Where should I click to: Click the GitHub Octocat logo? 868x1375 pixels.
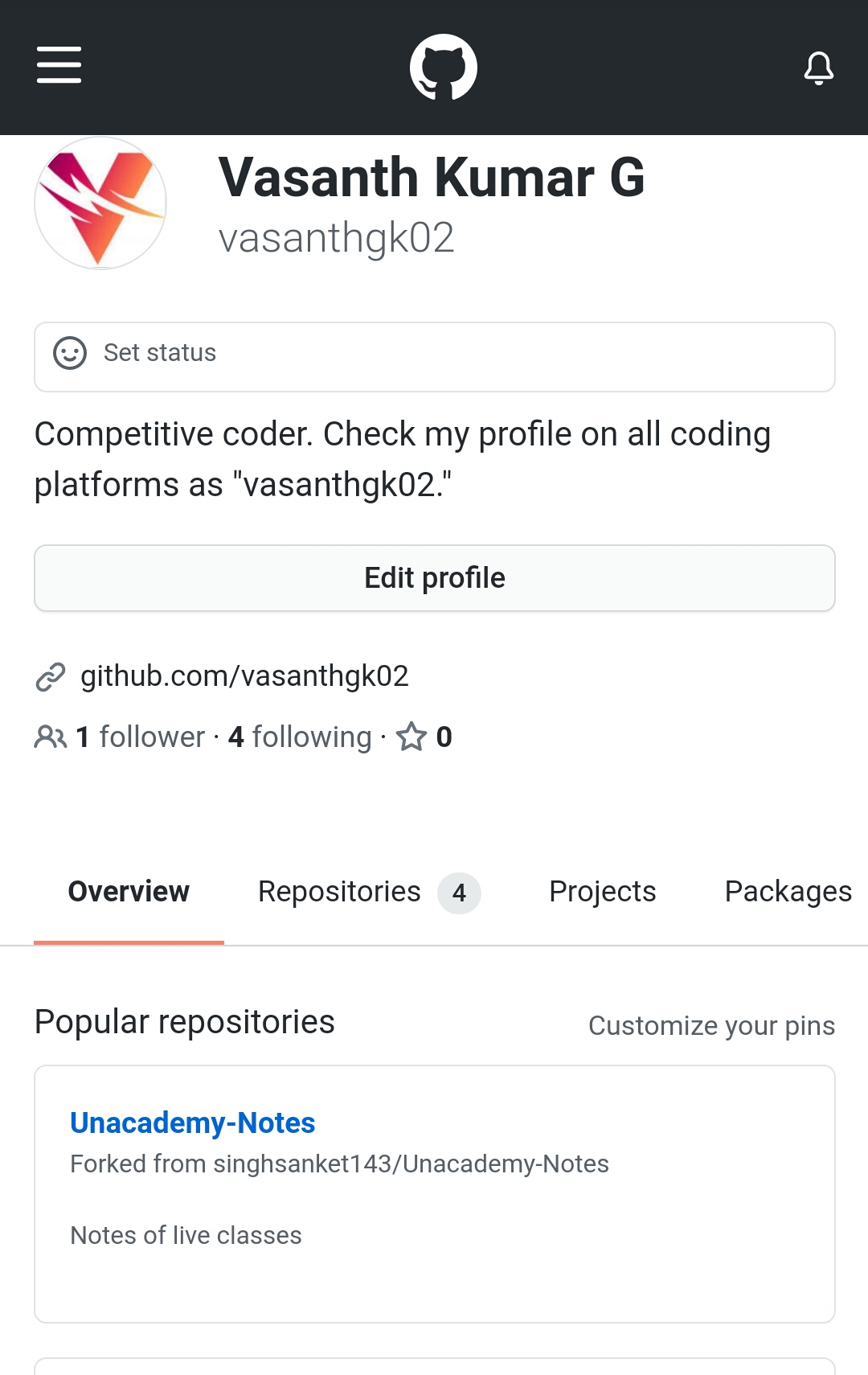[x=443, y=67]
